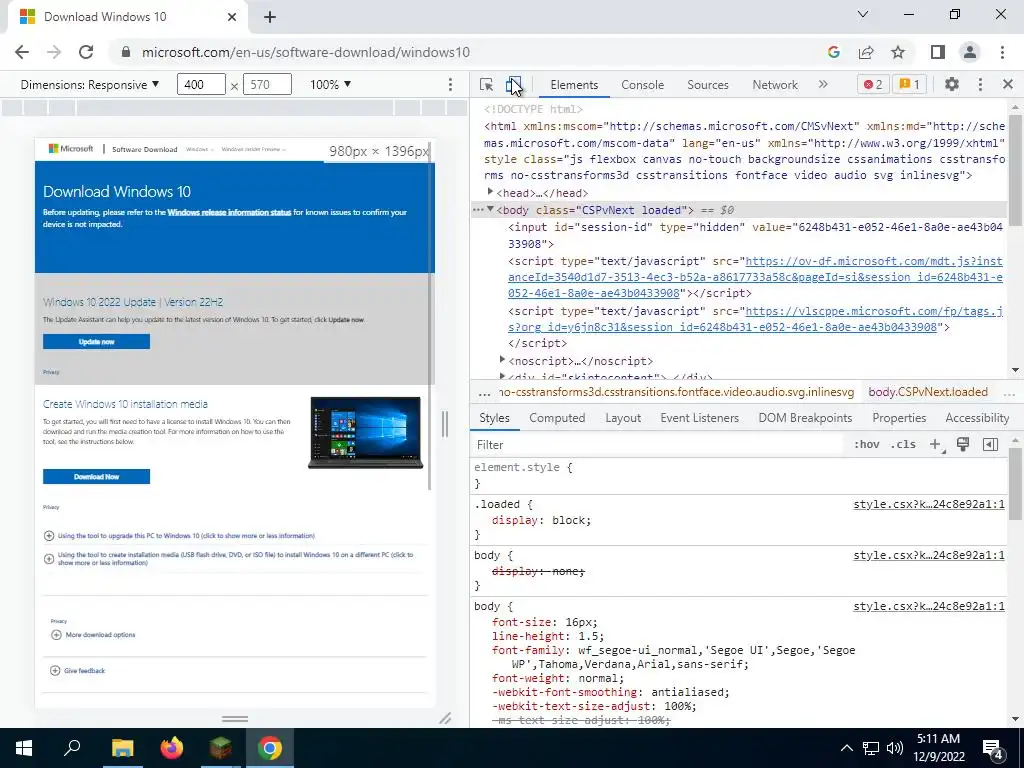Expand More download options
The height and width of the screenshot is (768, 1024).
coord(93,635)
